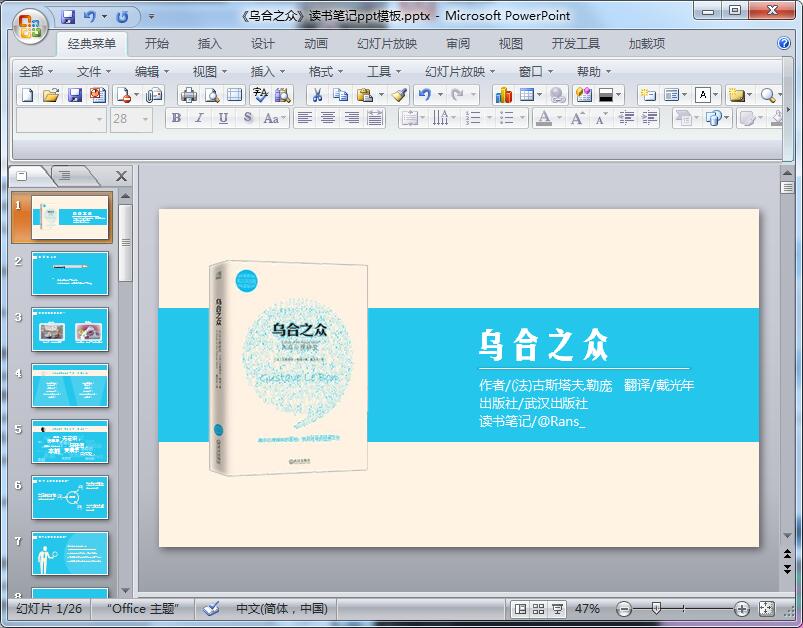The image size is (803, 628).
Task: Expand the 文件 dropdown menu
Action: click(x=93, y=72)
